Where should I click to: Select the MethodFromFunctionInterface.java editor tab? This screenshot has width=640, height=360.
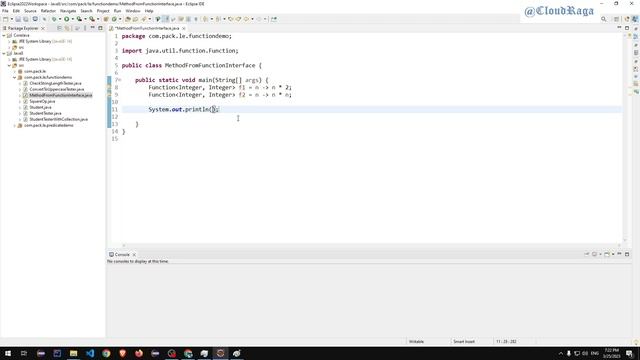pos(147,28)
